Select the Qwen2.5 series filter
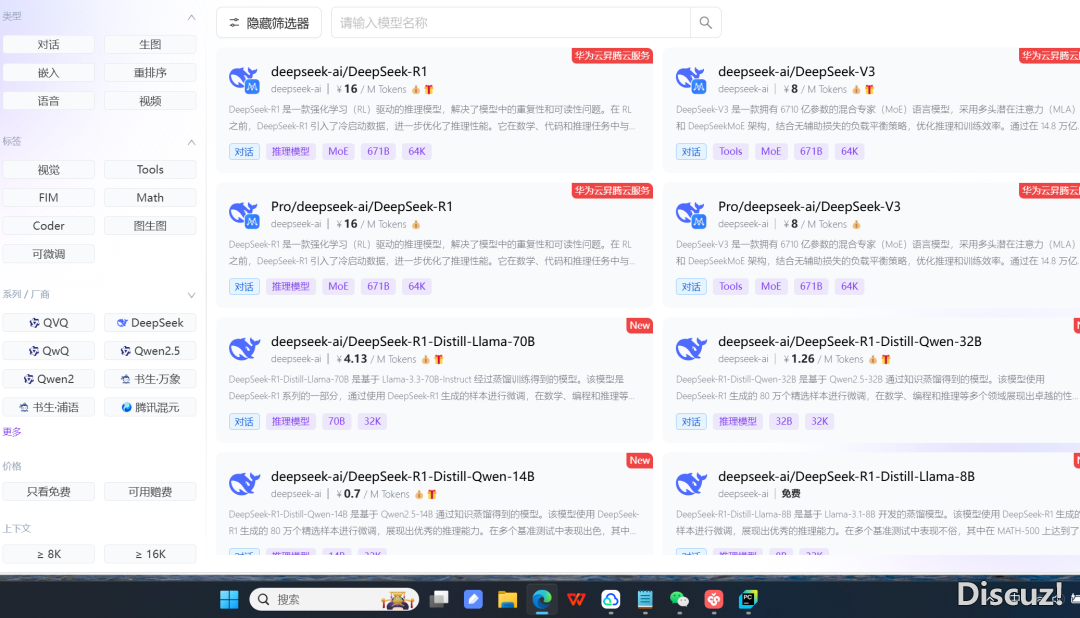The width and height of the screenshot is (1080, 618). coord(150,351)
